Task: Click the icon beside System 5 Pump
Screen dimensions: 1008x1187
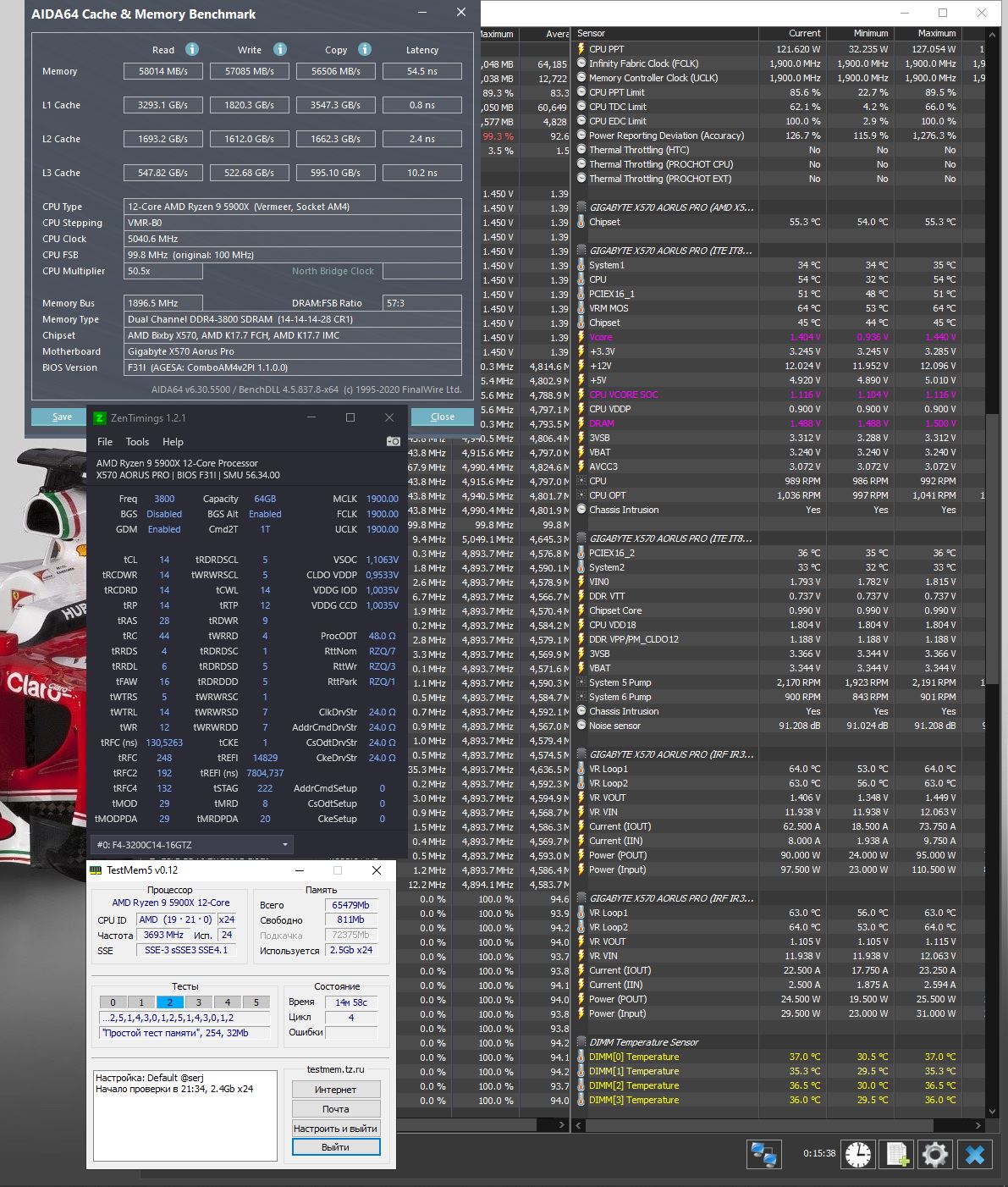Action: (581, 682)
